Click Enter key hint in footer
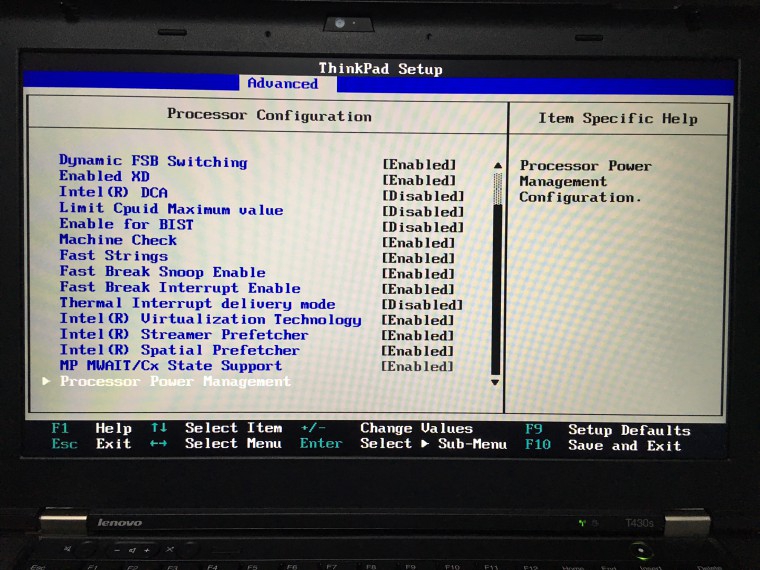760x570 pixels. pos(321,443)
